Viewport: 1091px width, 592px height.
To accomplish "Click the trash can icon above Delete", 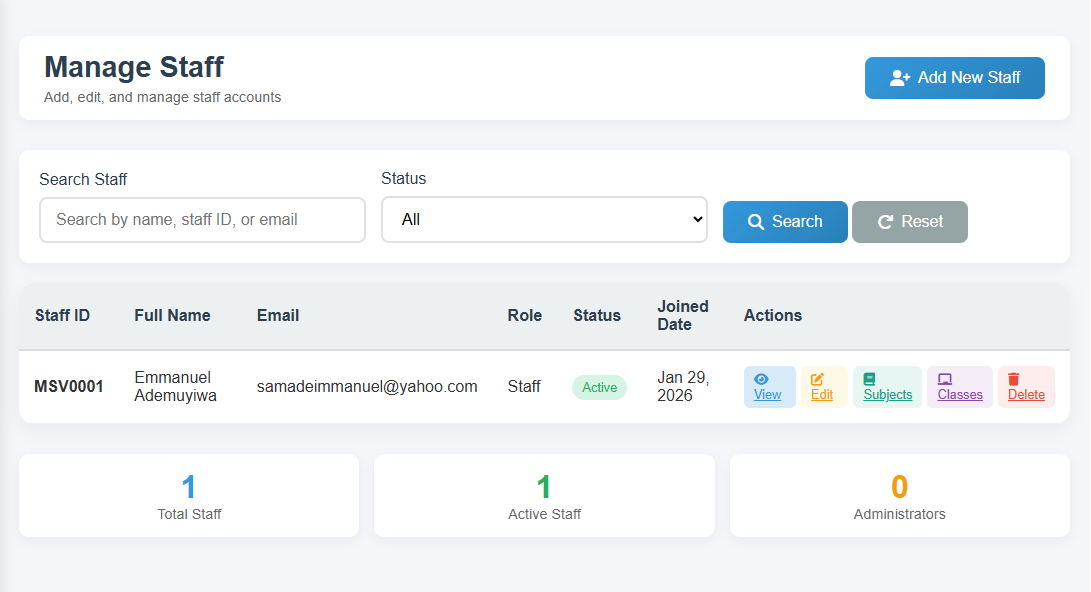I will point(1013,379).
